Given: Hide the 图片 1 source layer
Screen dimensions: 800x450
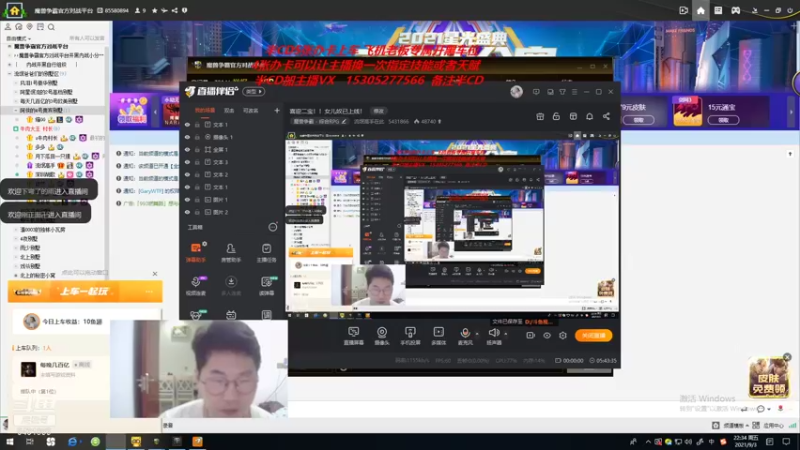Looking at the screenshot, I should [187, 199].
